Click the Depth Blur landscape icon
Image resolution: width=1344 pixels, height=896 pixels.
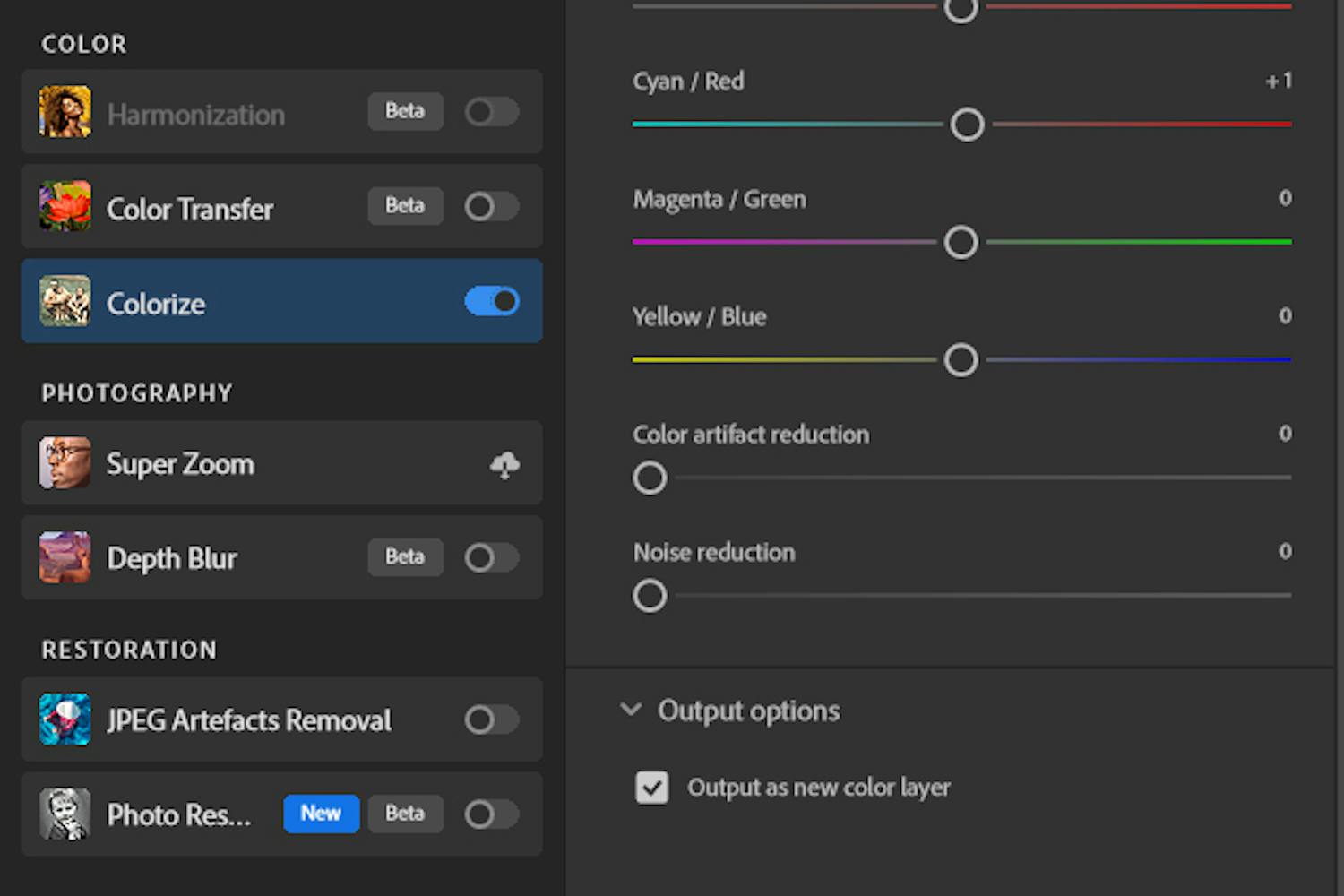(x=65, y=557)
